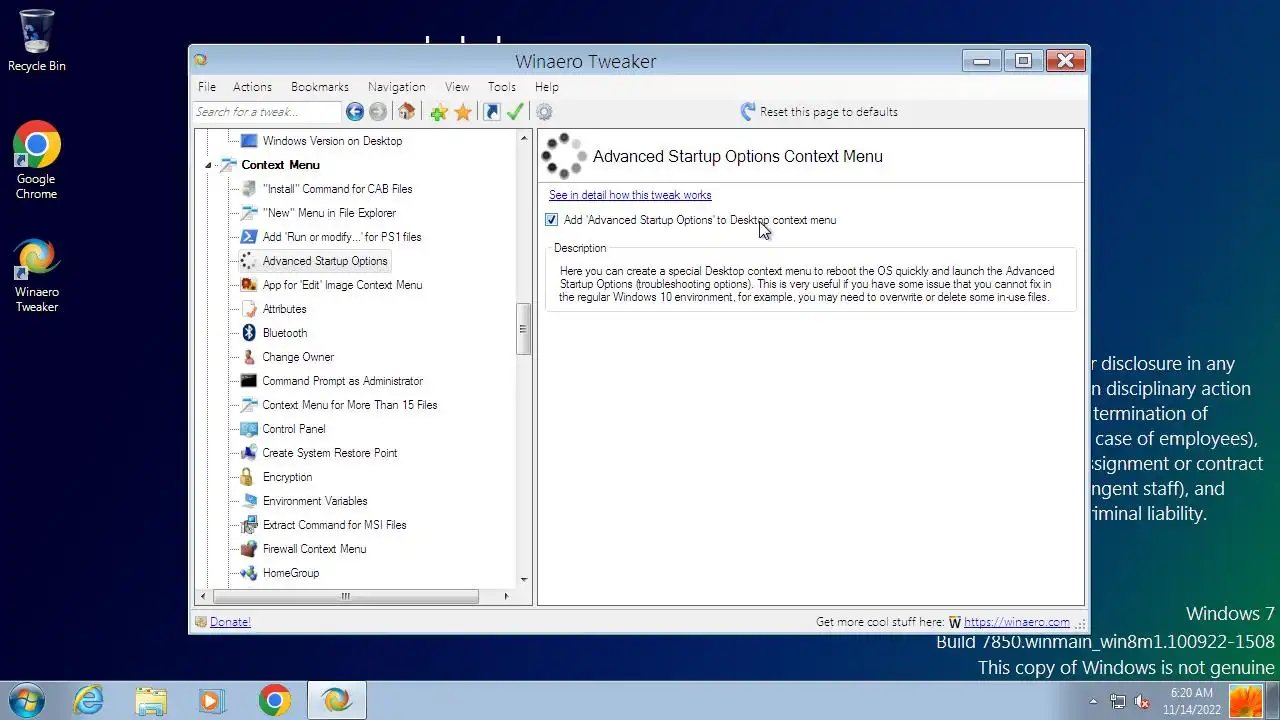Open the View menu
Image resolution: width=1280 pixels, height=720 pixels.
(x=457, y=87)
